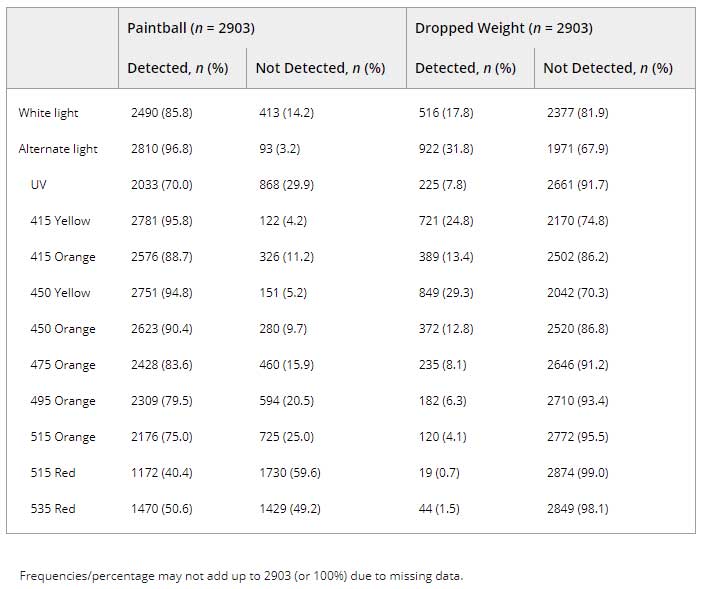
Task: Click the Paintball column group header
Action: click(191, 28)
